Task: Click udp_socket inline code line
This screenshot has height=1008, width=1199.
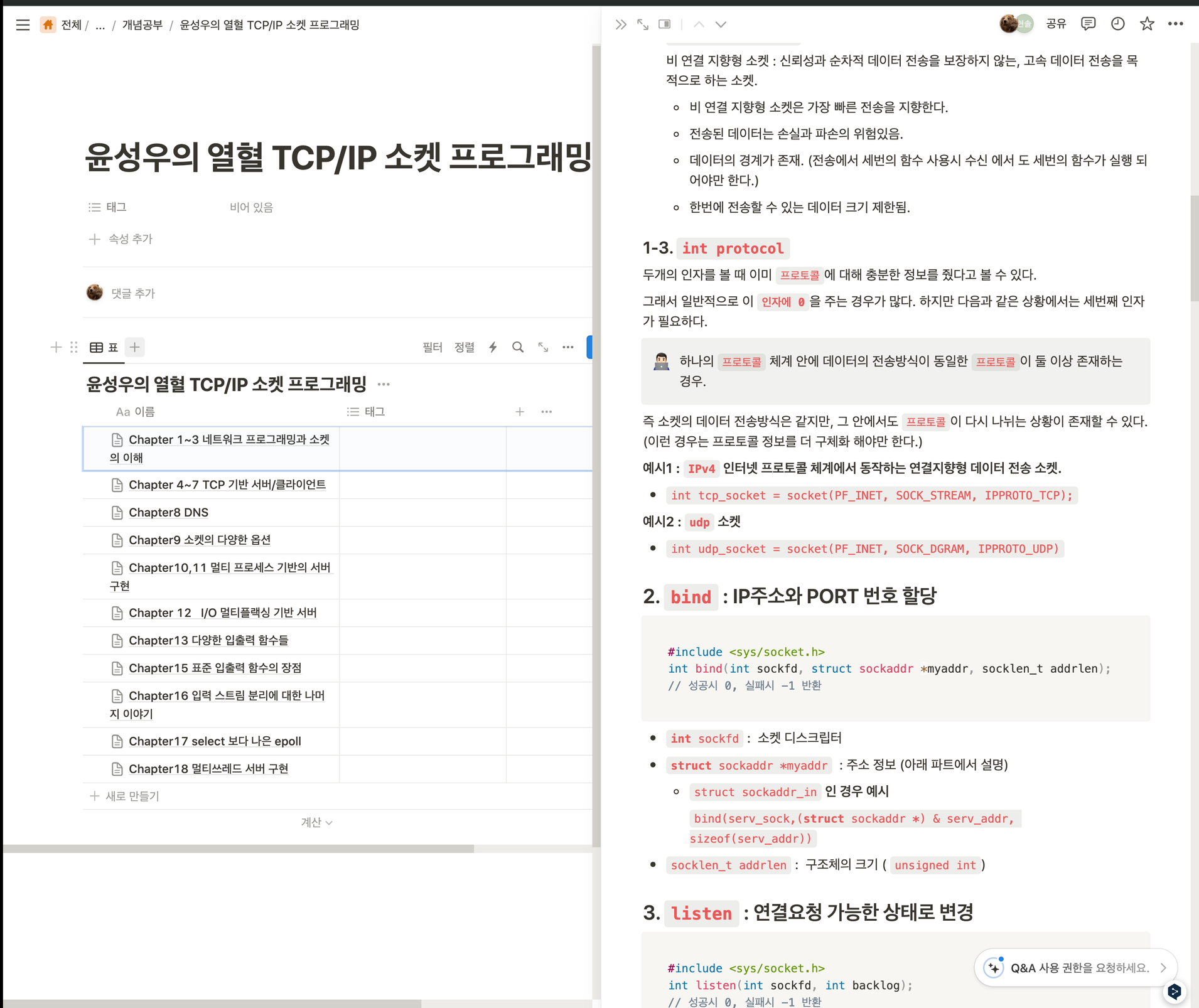Action: click(x=865, y=549)
